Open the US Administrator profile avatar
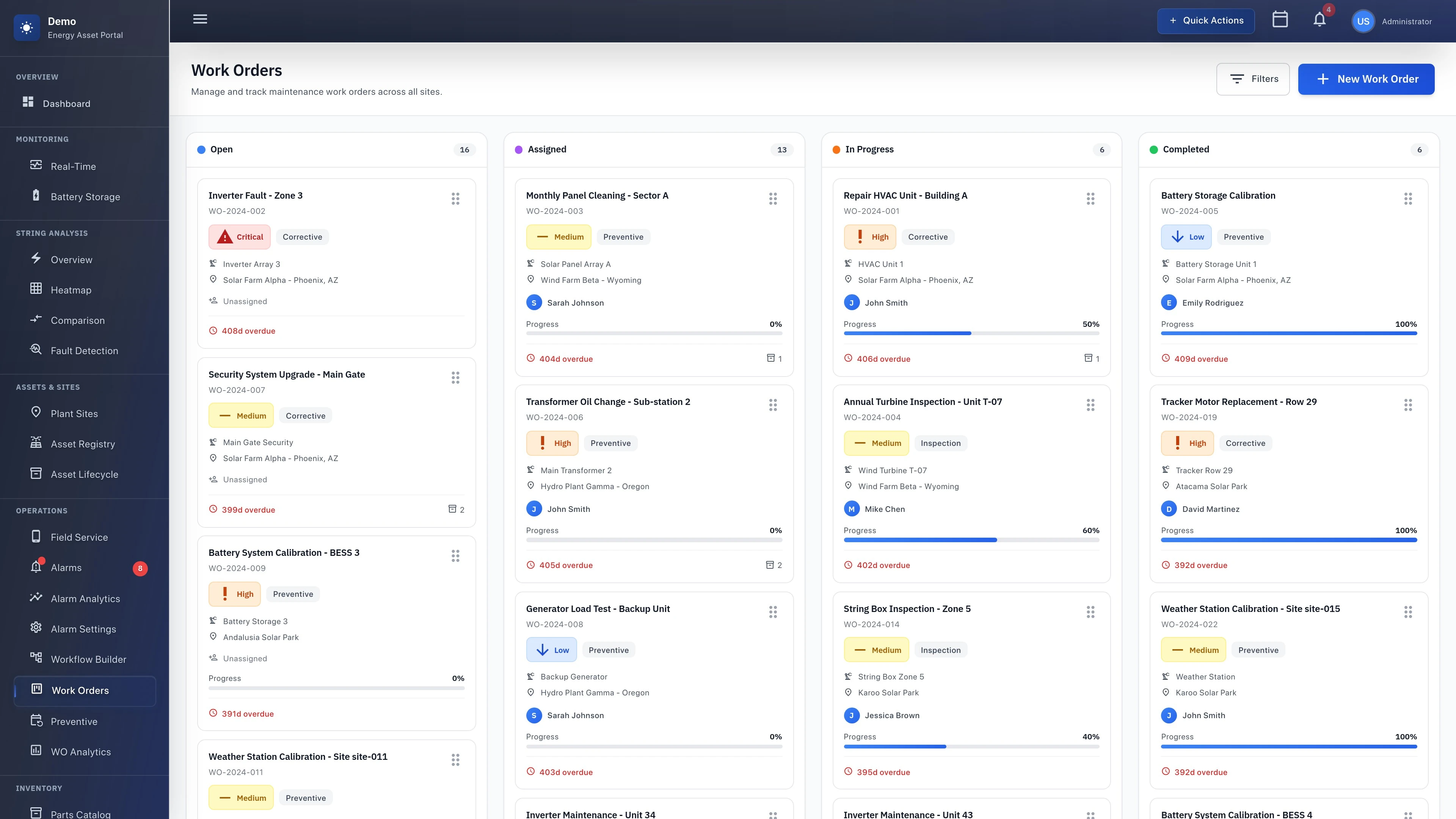 1363,20
